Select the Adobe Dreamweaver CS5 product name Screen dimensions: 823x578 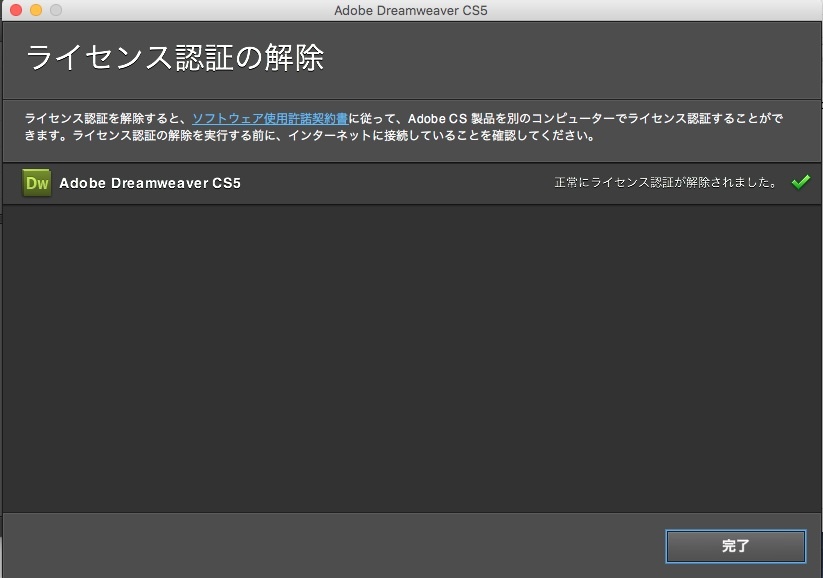[150, 183]
